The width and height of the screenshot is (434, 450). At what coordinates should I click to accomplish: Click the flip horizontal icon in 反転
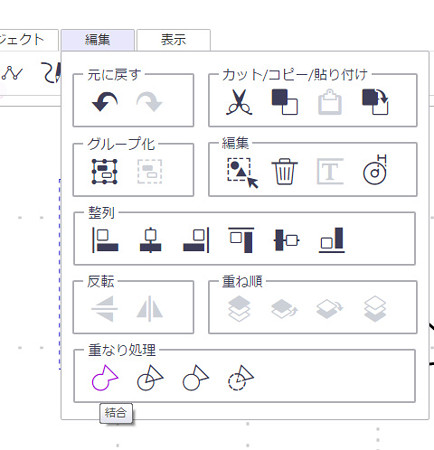tap(150, 309)
